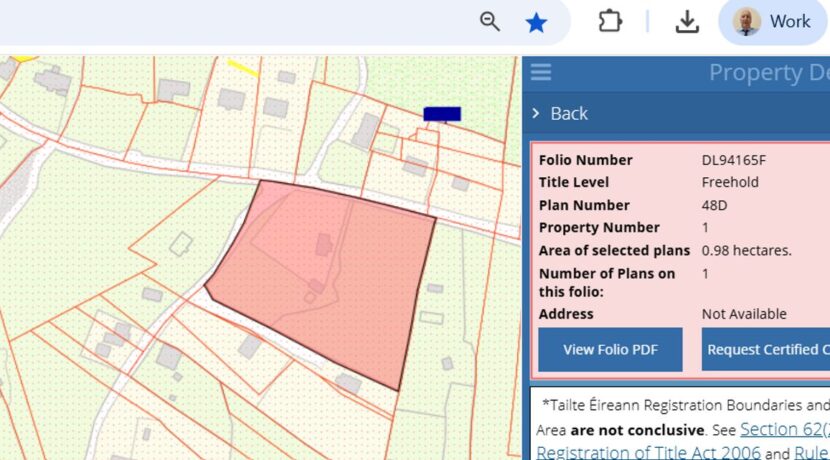
Task: Click the blue bookmark star icon
Action: coord(537,22)
